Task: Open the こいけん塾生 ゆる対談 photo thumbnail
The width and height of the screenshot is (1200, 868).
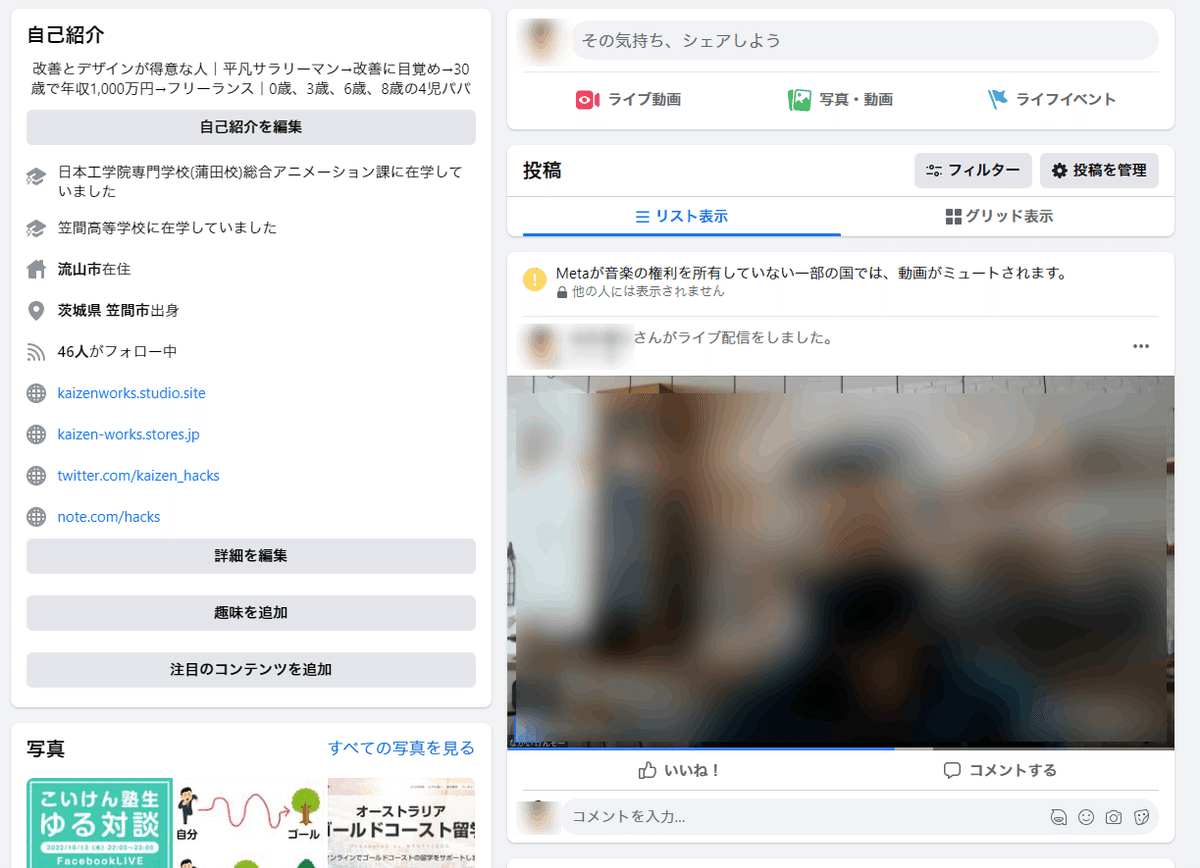Action: coord(99,823)
